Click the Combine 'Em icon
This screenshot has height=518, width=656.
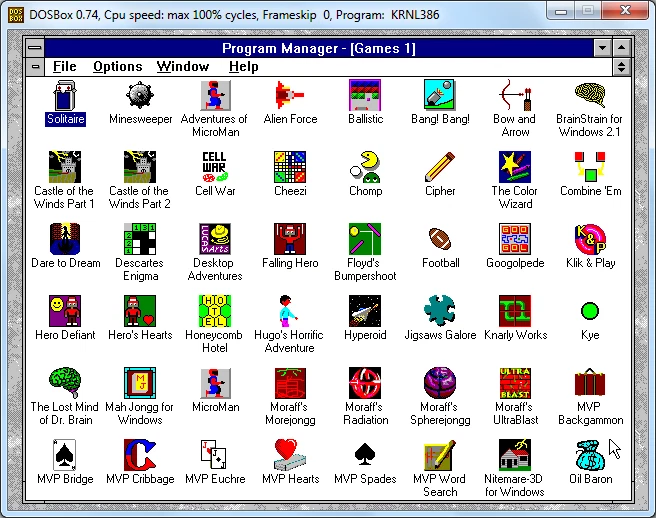coord(590,167)
